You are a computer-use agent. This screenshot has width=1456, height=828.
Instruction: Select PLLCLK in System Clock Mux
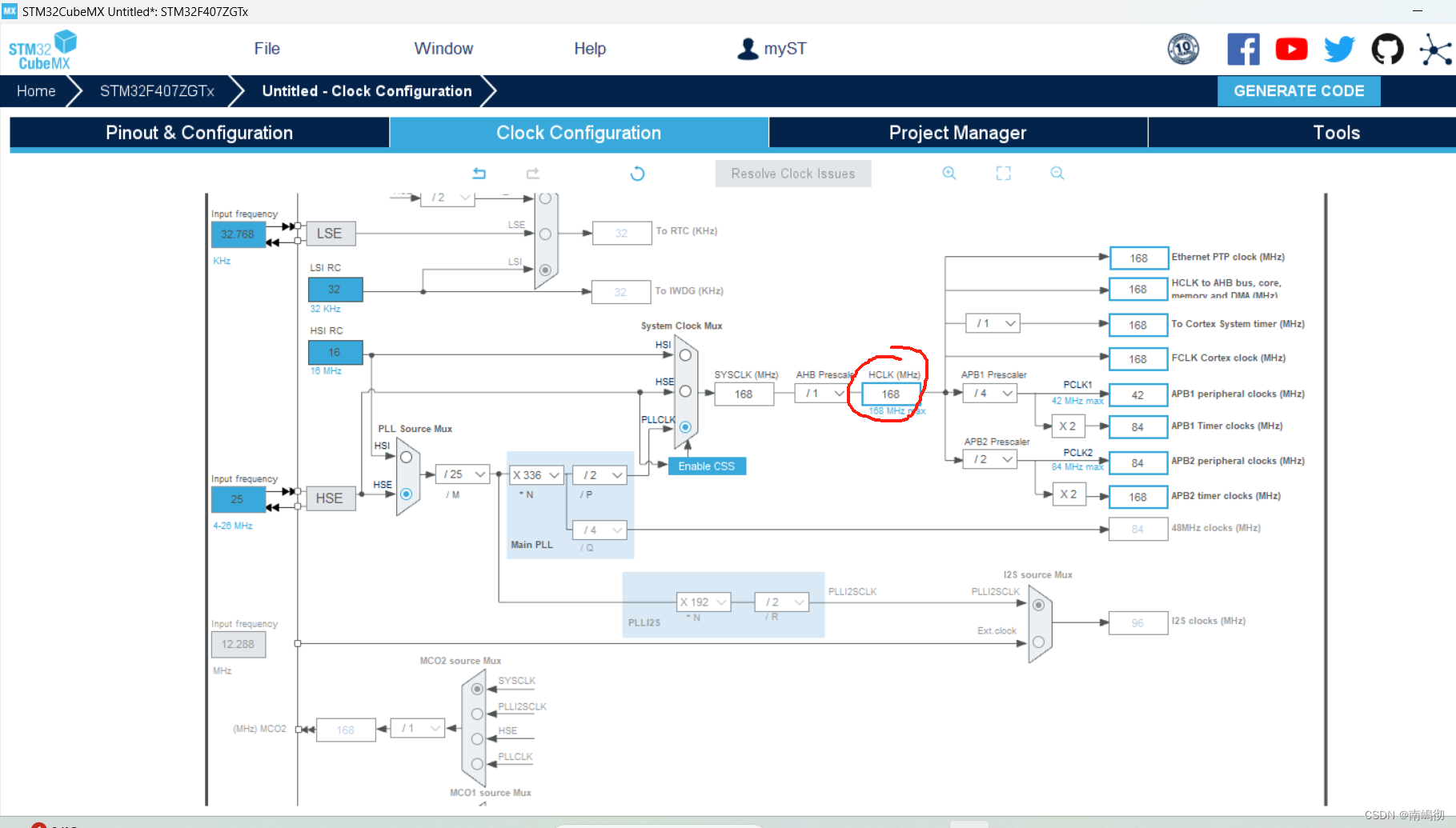(x=685, y=427)
